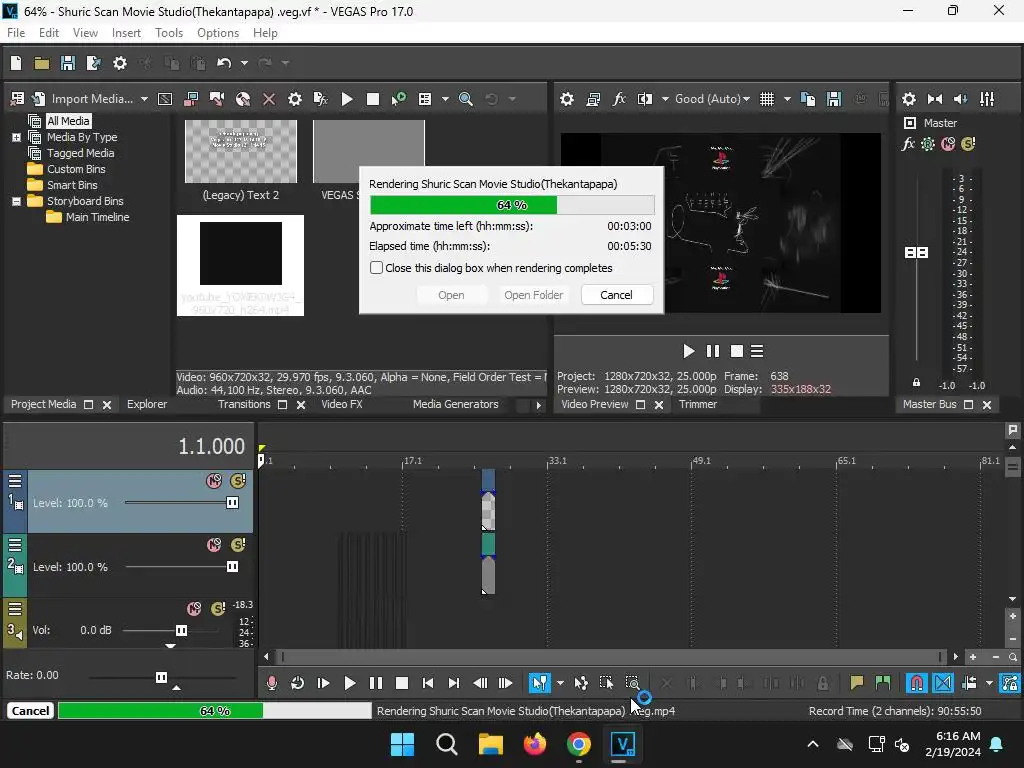Open Undo history dropdown arrow
Screen dimensions: 1024x768
[x=244, y=63]
